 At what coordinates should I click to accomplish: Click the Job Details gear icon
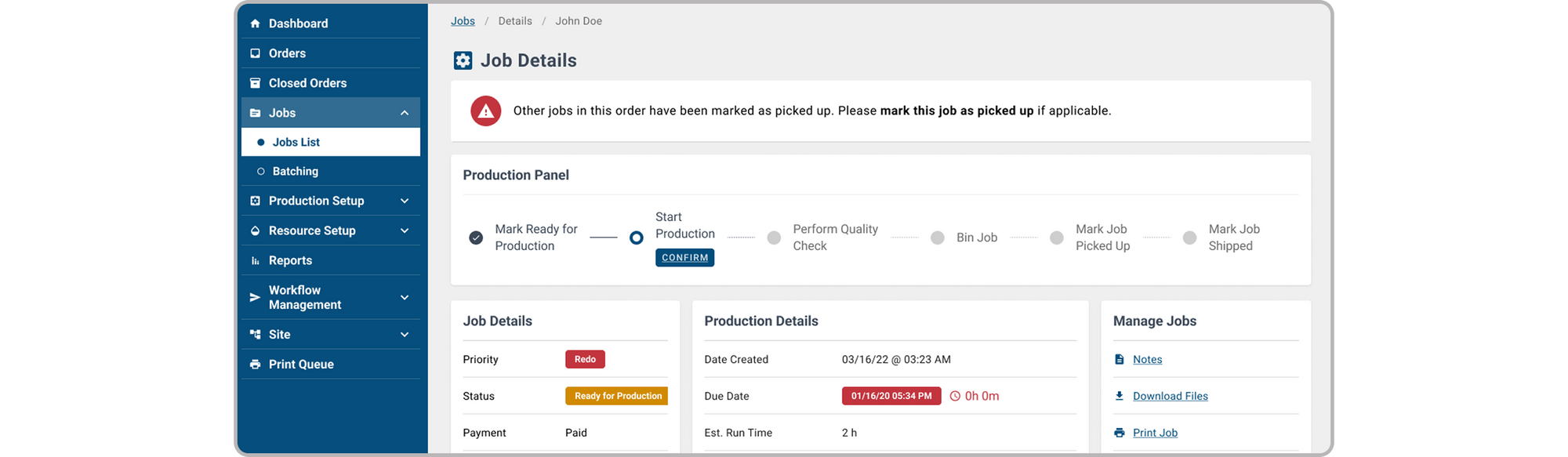pyautogui.click(x=463, y=60)
